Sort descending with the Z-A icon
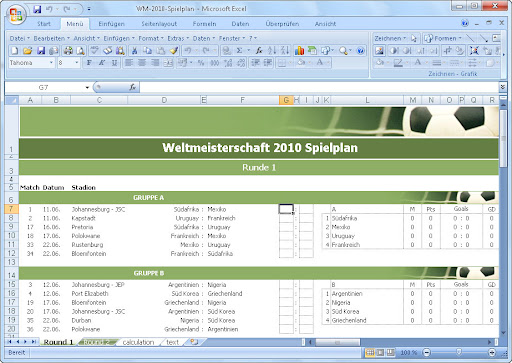Image resolution: width=512 pixels, height=363 pixels. tap(285, 51)
